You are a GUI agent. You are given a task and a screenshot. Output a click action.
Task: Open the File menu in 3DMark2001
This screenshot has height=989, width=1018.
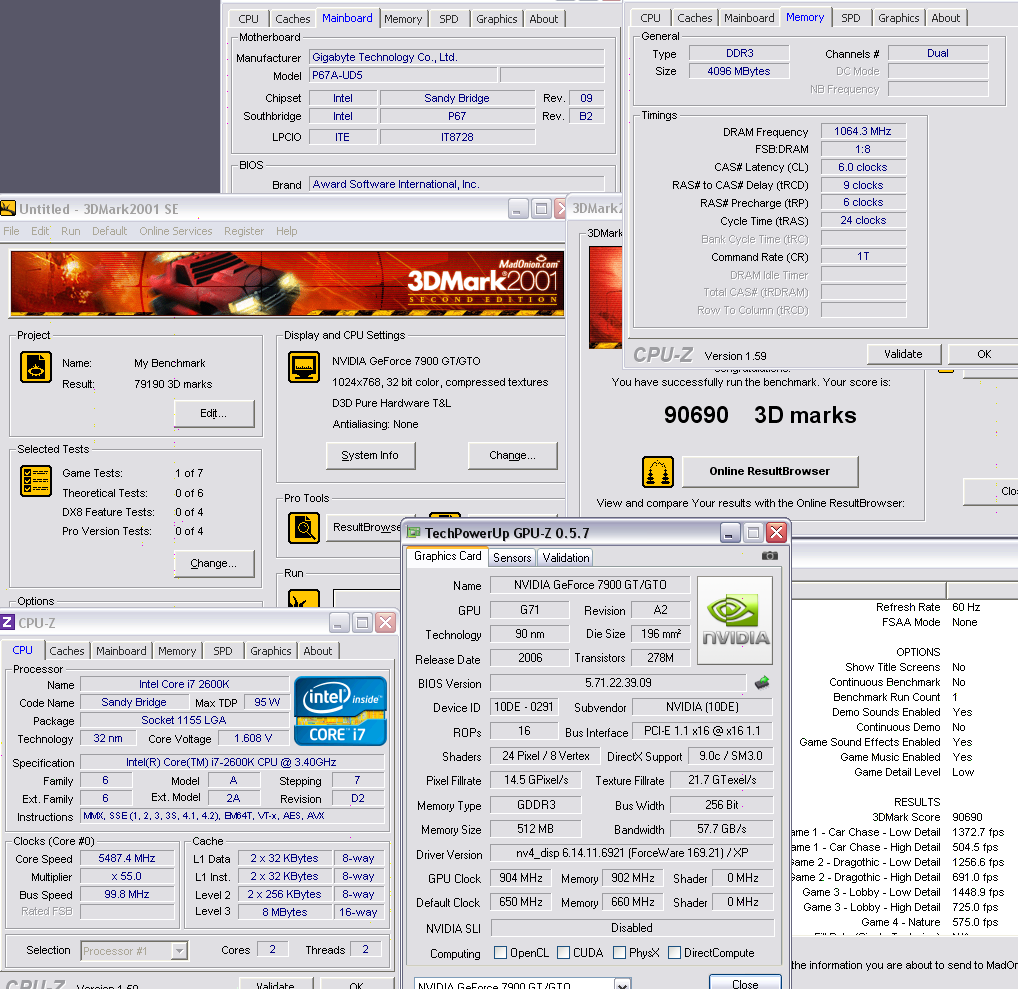point(11,231)
